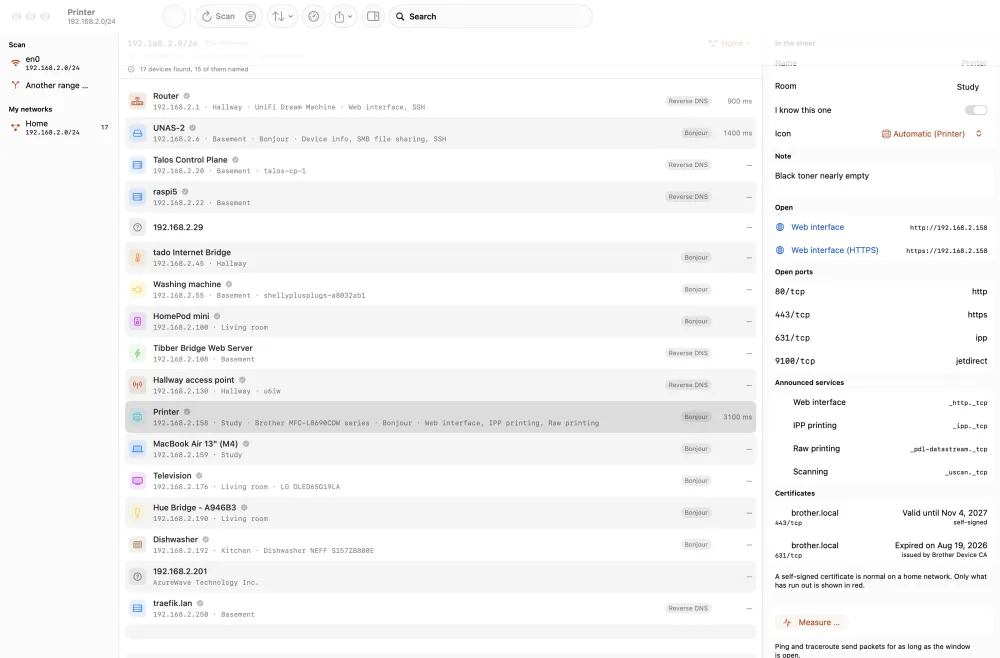Viewport: 1000px width, 658px height.
Task: Edit the note 'Black toner nearly empty'
Action: click(821, 176)
